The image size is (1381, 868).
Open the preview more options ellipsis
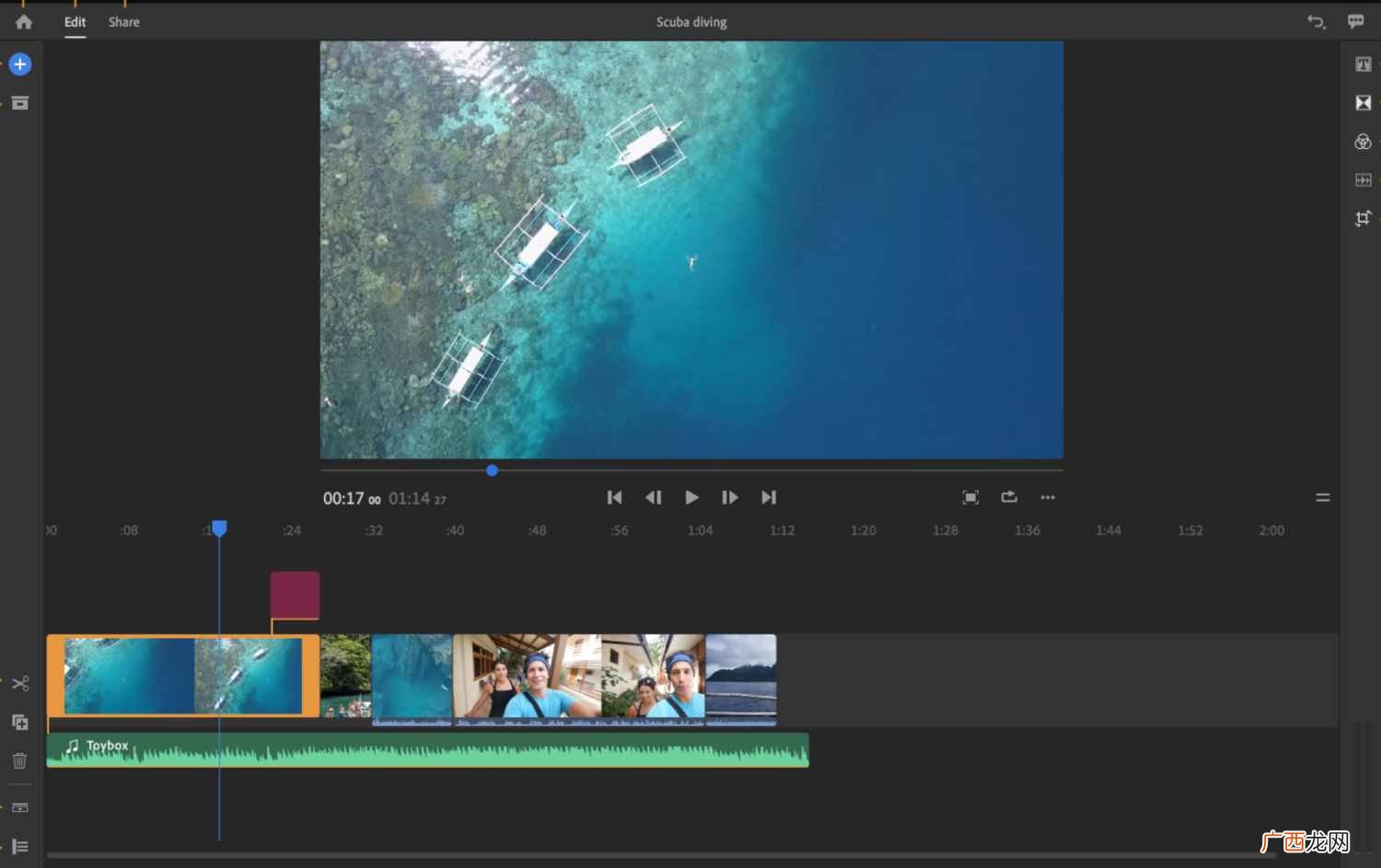pyautogui.click(x=1048, y=498)
